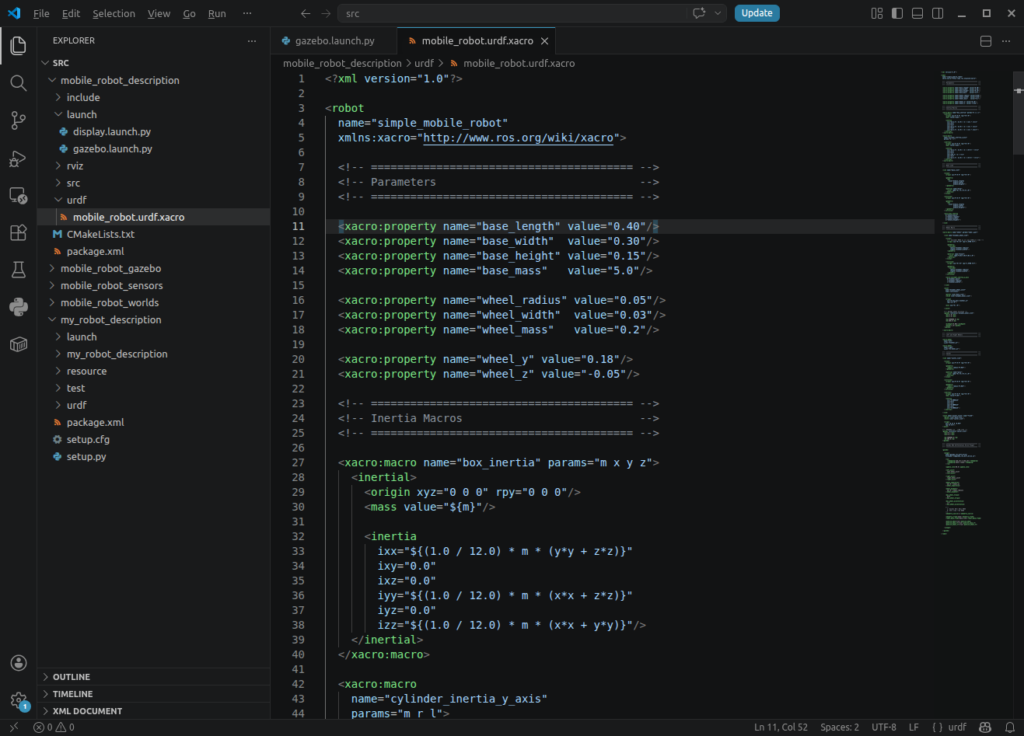Open the containers box icon in activity bar
The image size is (1024, 736).
18,344
